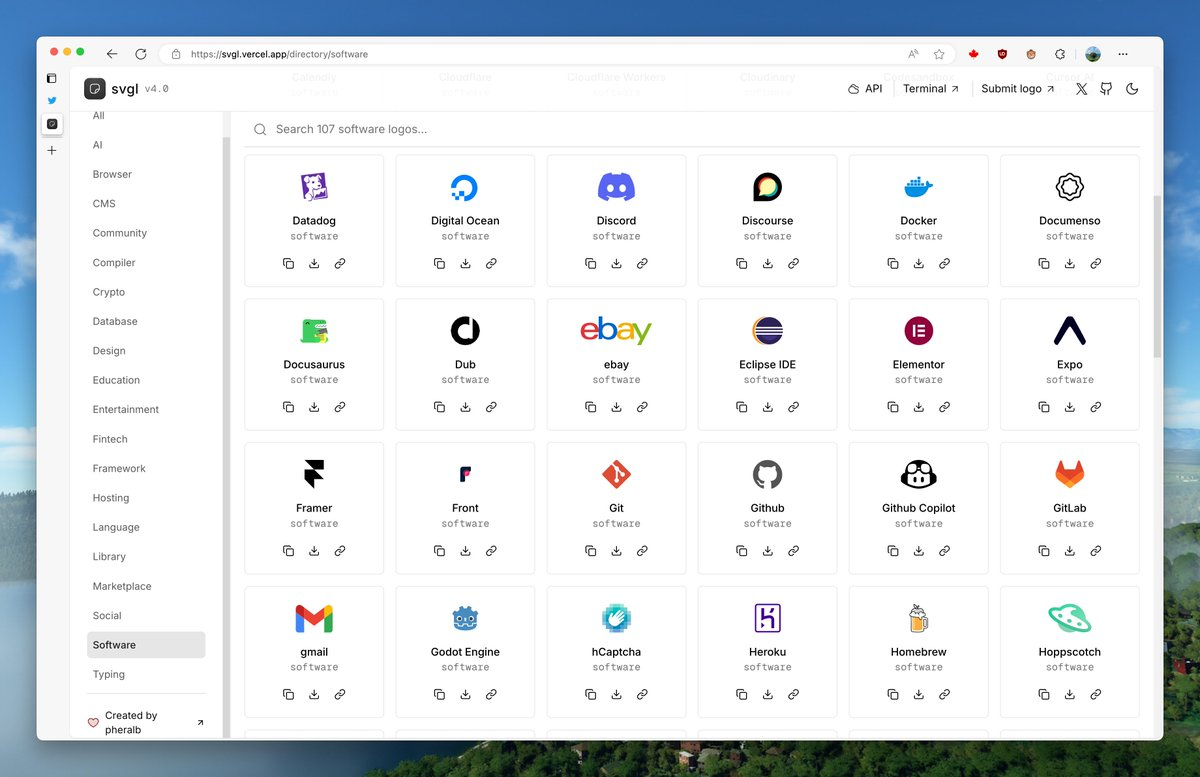Click the hCaptcha logo thumbnail
1200x777 pixels.
click(616, 618)
